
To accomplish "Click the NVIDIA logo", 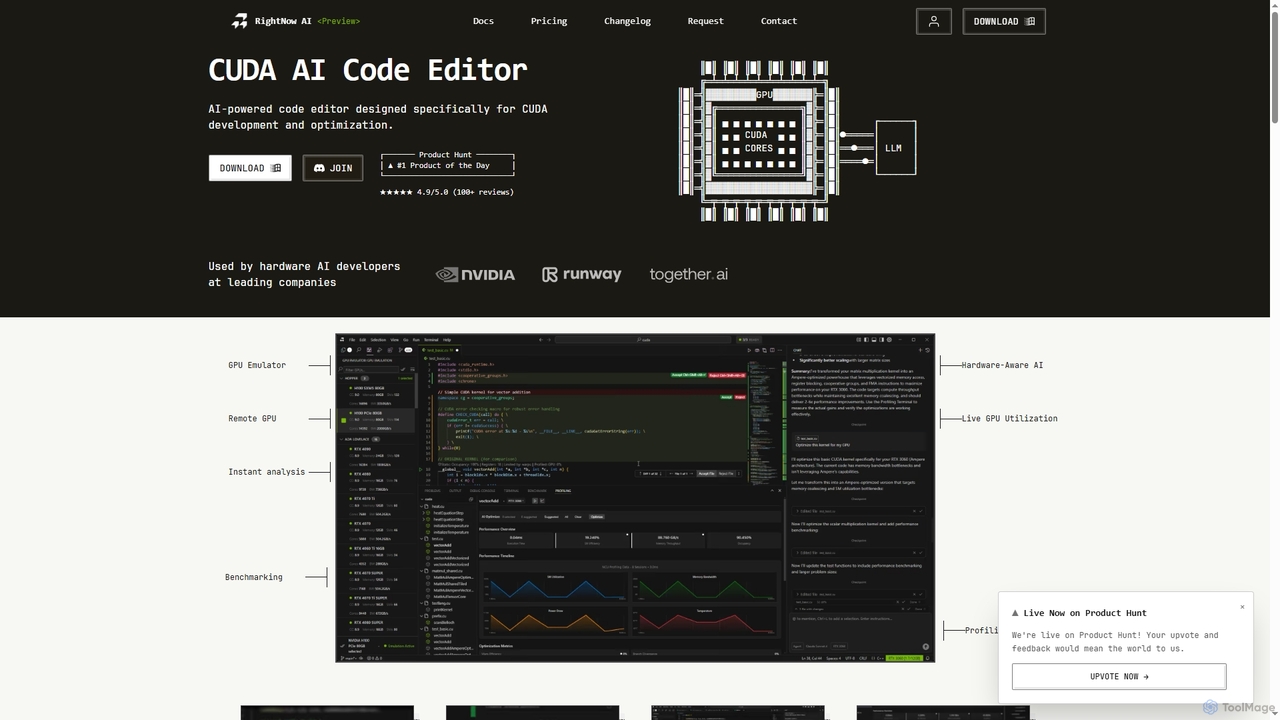I will pyautogui.click(x=475, y=274).
